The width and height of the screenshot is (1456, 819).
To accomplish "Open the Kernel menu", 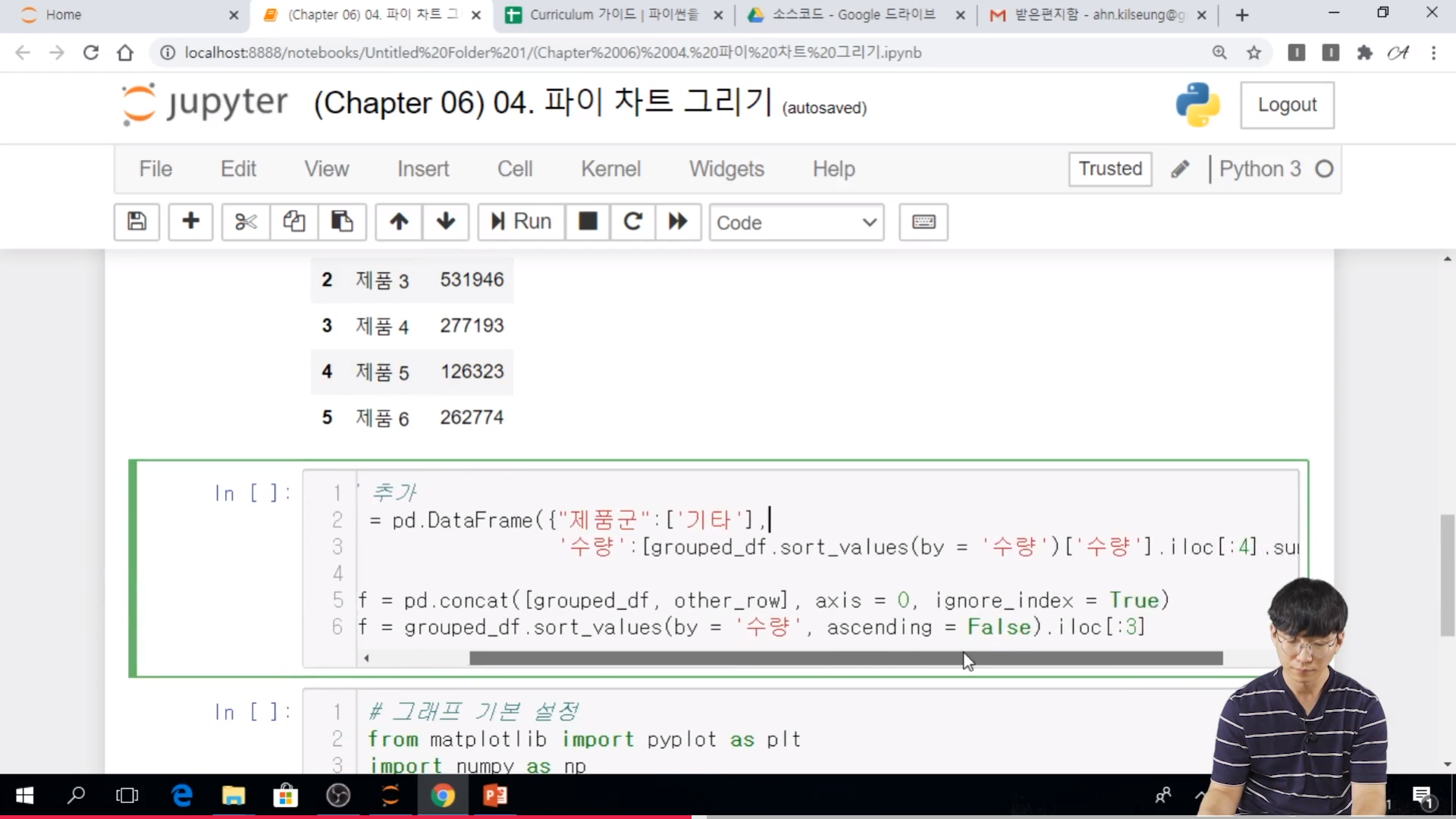I will tap(610, 168).
